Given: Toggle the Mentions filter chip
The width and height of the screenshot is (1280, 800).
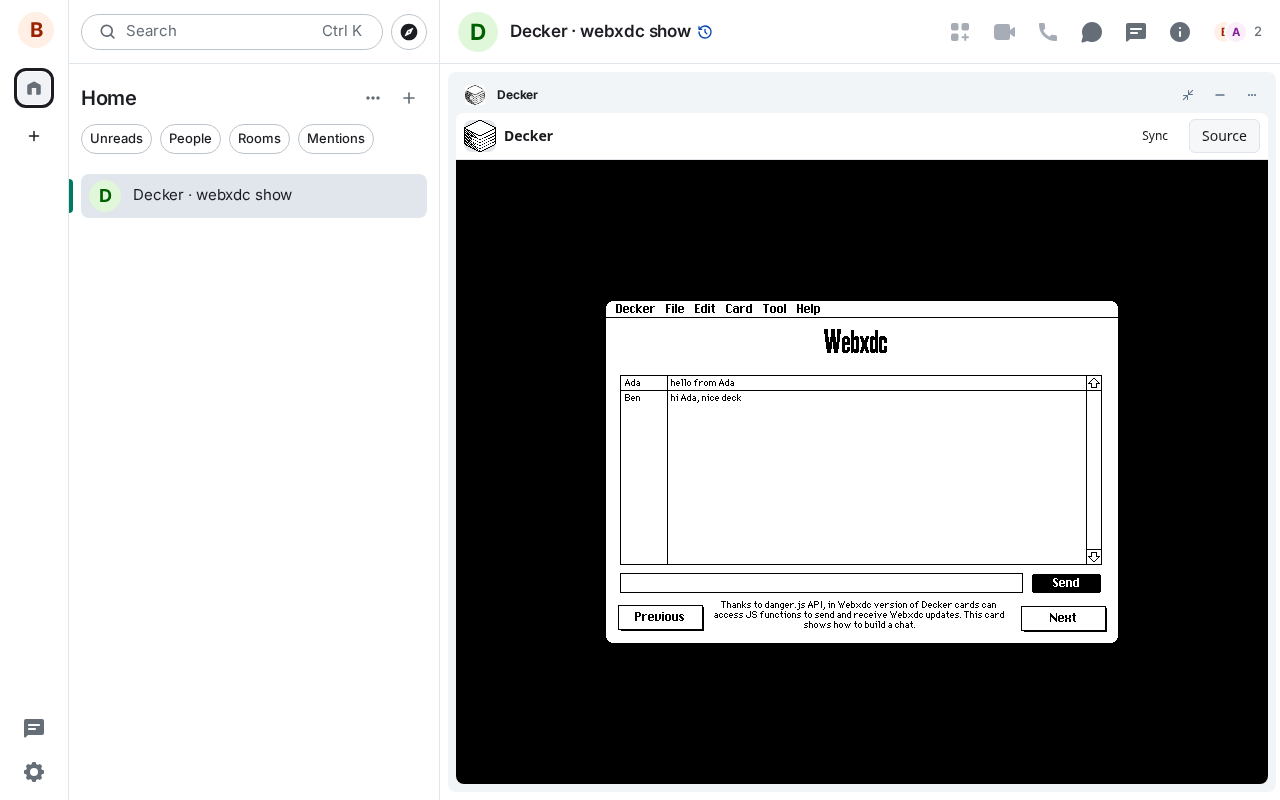Looking at the screenshot, I should [336, 139].
